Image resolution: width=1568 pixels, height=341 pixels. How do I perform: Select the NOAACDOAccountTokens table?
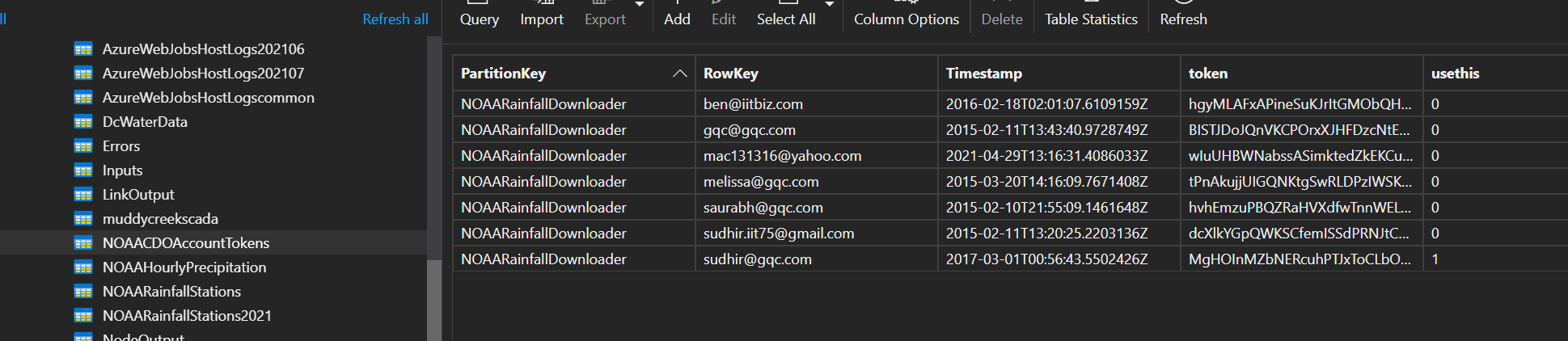[186, 243]
